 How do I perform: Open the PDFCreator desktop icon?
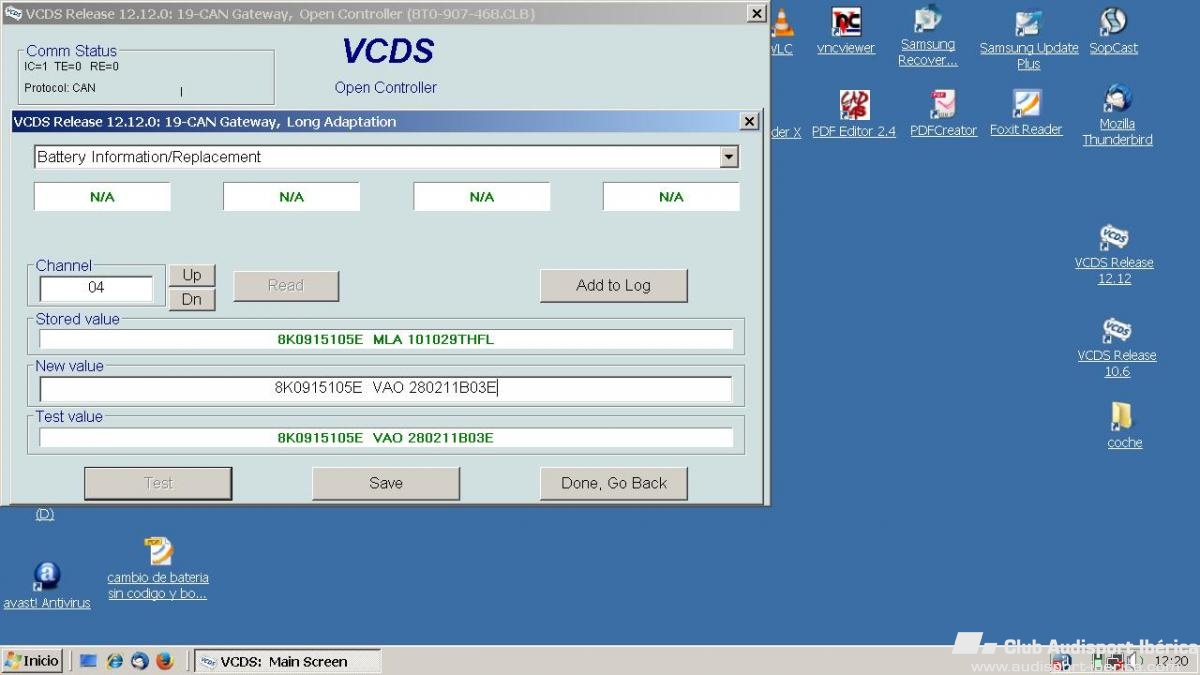tap(943, 105)
